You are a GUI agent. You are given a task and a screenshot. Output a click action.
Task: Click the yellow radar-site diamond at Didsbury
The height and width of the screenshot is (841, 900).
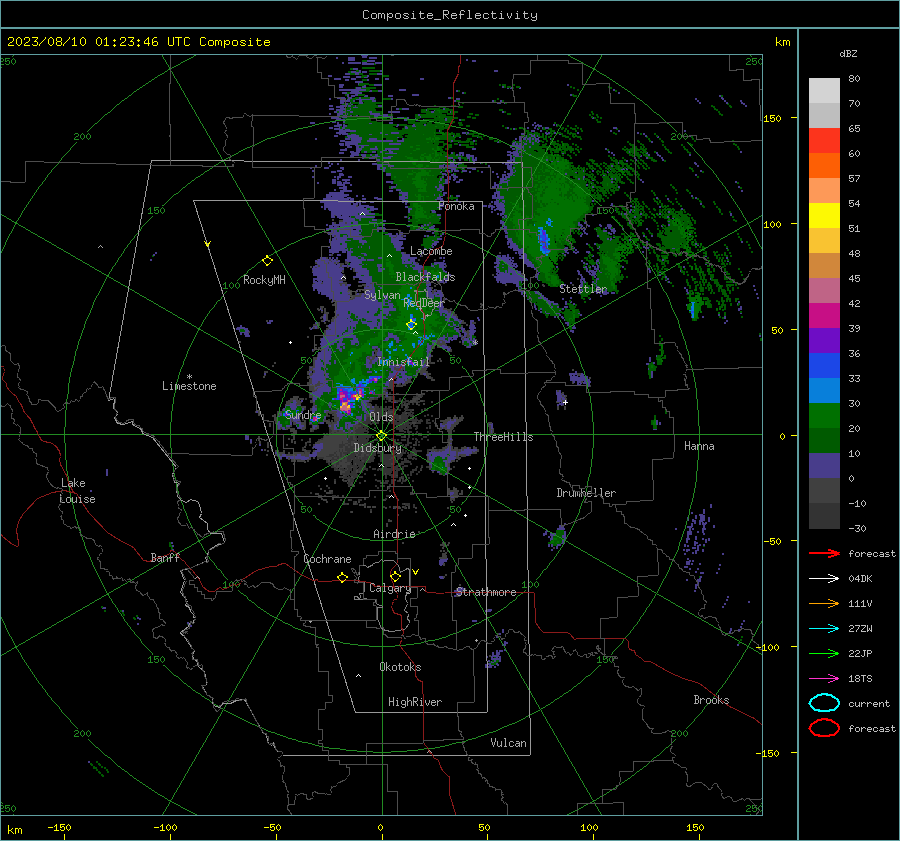click(381, 435)
